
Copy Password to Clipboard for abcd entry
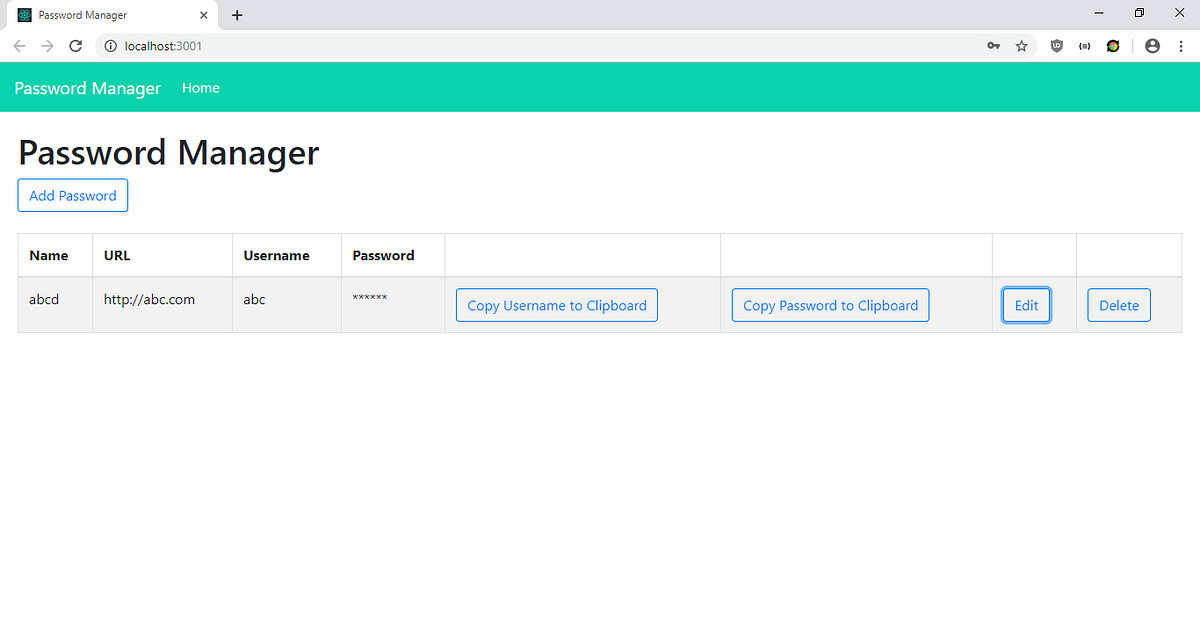(x=830, y=304)
